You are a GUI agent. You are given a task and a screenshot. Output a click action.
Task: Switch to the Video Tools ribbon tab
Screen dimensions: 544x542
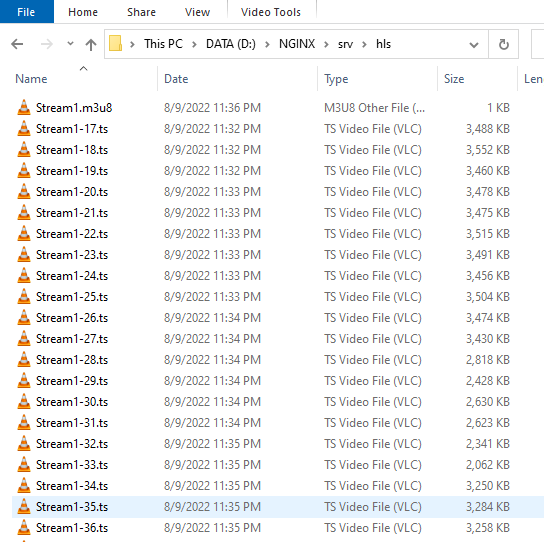tap(271, 12)
